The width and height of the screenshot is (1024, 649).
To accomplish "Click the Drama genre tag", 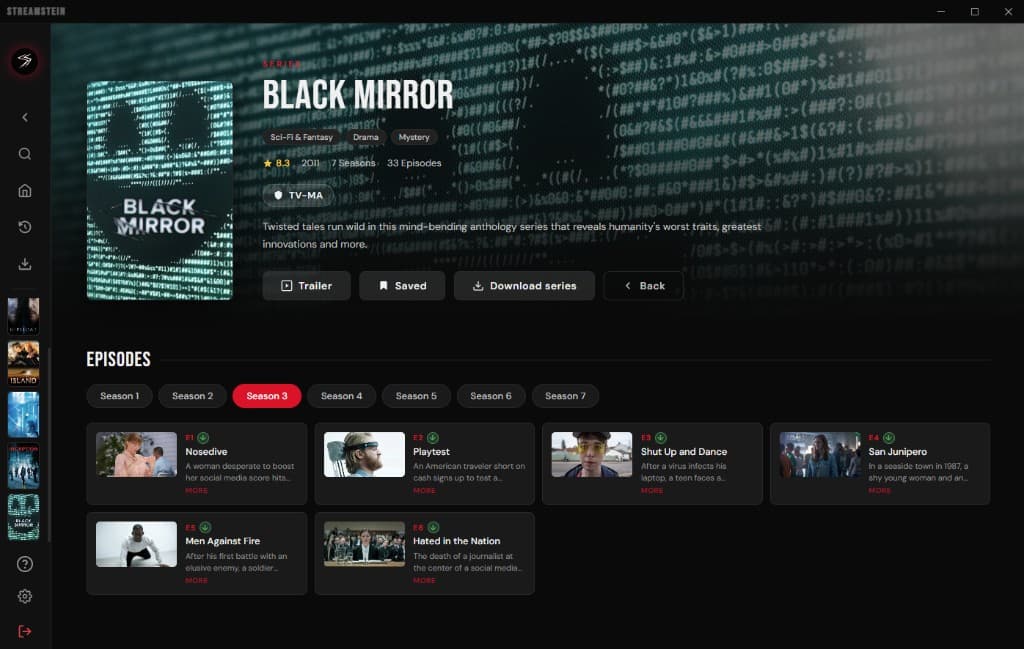I will click(366, 137).
